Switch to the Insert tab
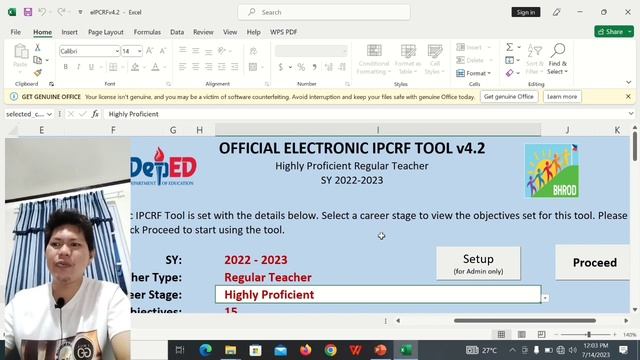Screen dimensions: 640x360 (69, 32)
